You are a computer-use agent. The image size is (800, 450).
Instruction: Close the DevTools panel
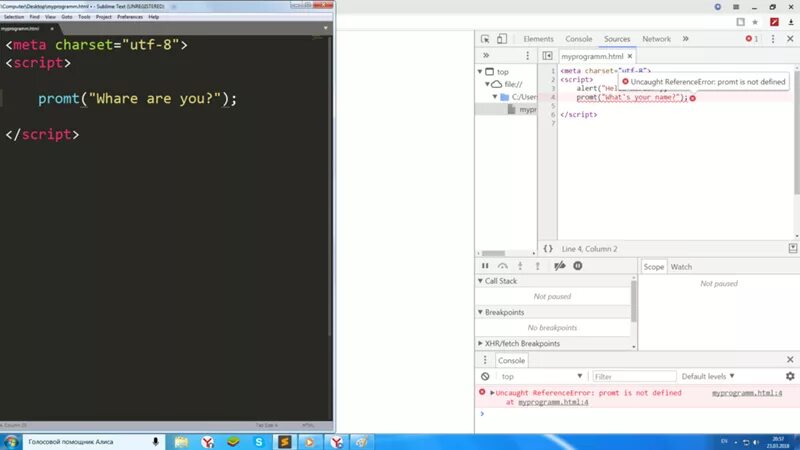(x=790, y=39)
